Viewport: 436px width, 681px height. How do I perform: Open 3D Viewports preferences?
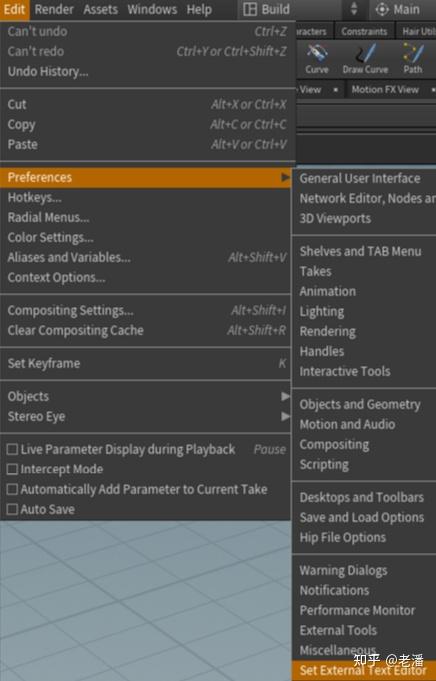pyautogui.click(x=335, y=218)
